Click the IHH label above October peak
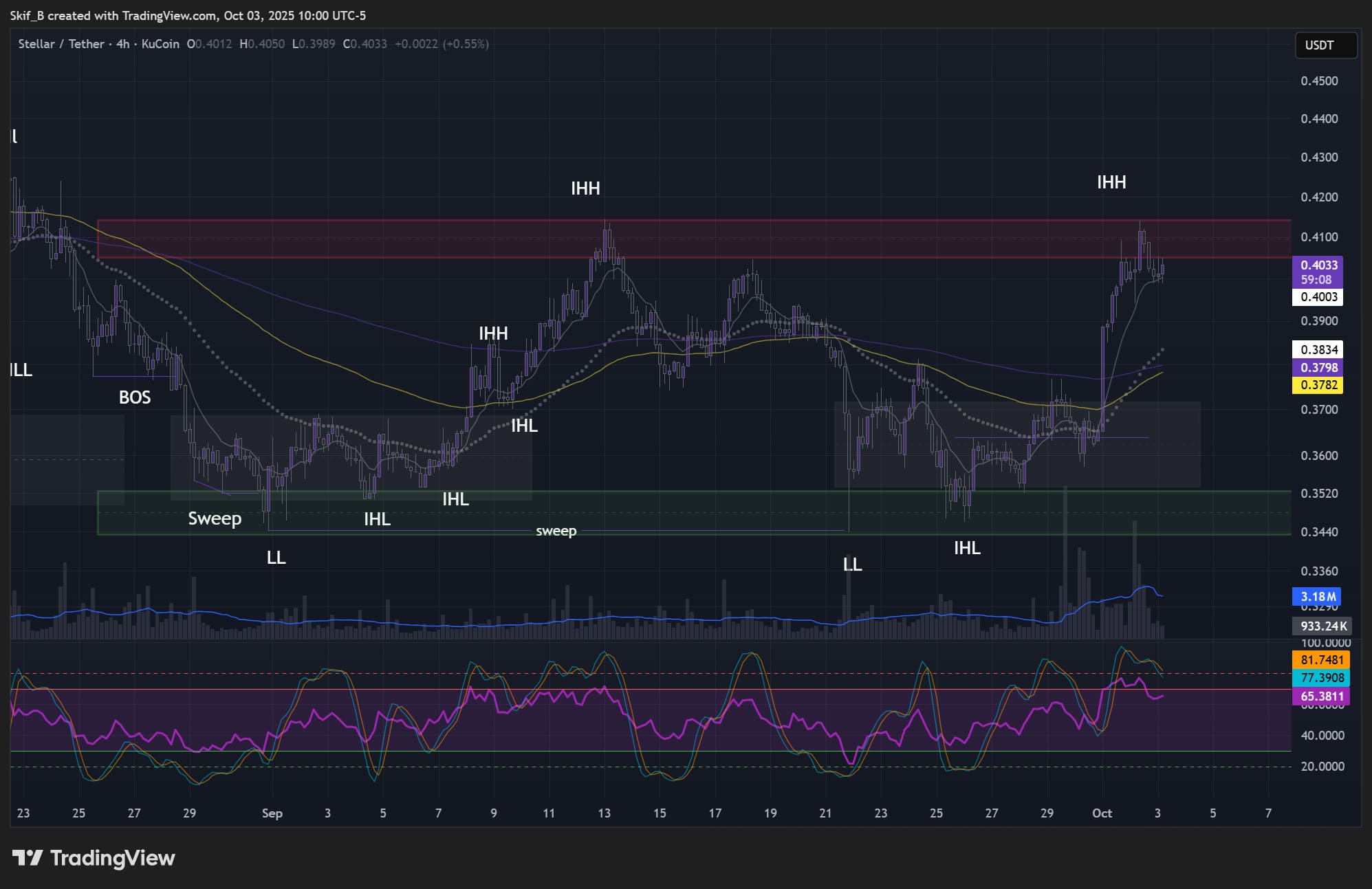Viewport: 1372px width, 889px height. (1111, 182)
